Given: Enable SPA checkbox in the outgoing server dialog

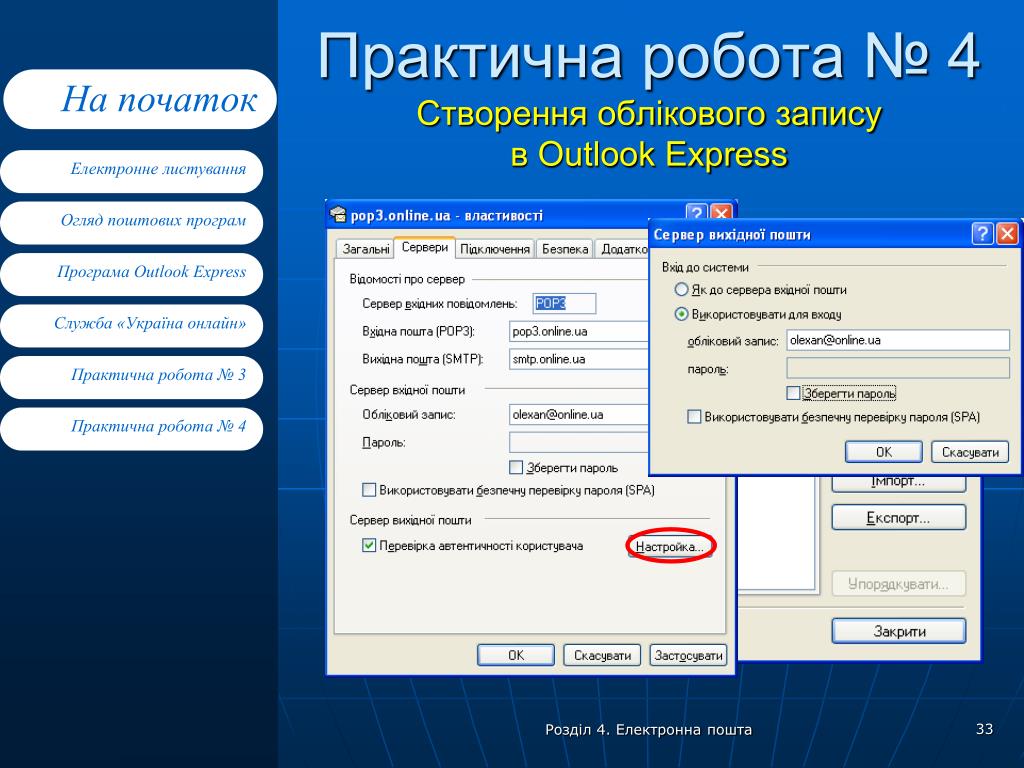Looking at the screenshot, I should point(694,417).
